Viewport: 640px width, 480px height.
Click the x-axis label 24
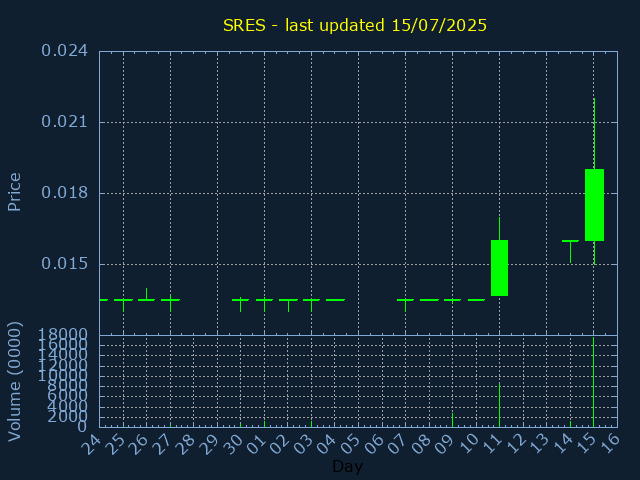coord(91,444)
